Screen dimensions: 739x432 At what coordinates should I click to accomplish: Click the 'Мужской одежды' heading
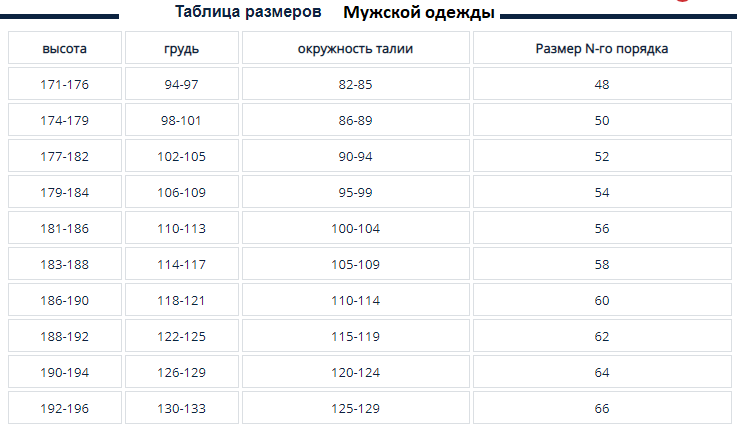(419, 13)
